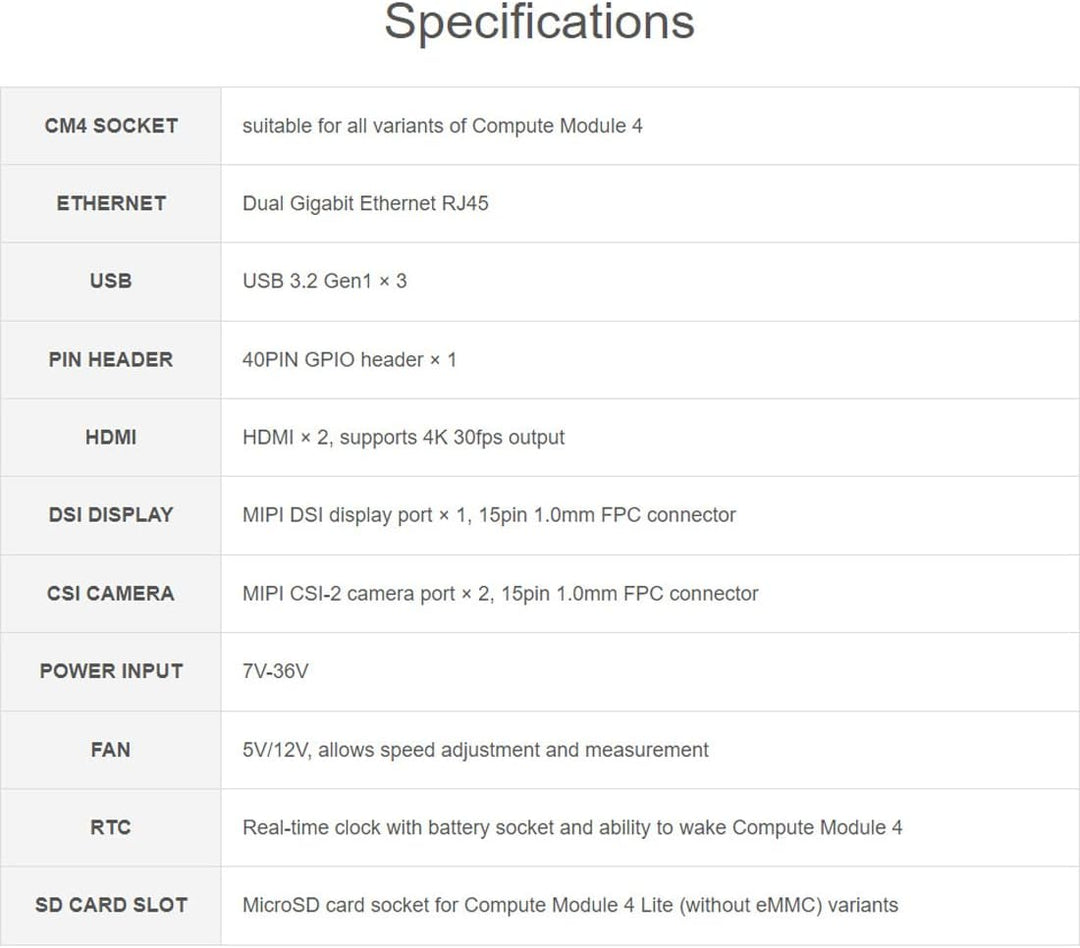This screenshot has height=948, width=1080.
Task: Click the USB 3.2 Gen1 × 3 value
Action: 324,281
